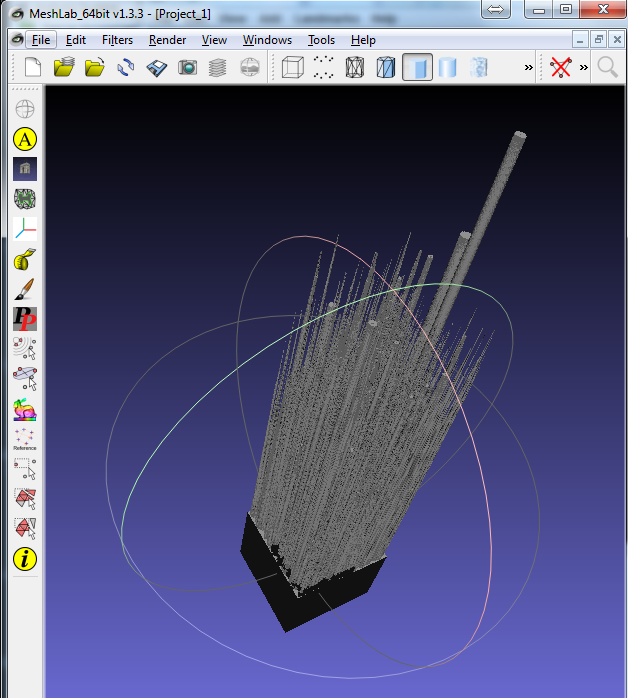Select the Reference scene tool
The width and height of the screenshot is (628, 698).
coord(25,439)
